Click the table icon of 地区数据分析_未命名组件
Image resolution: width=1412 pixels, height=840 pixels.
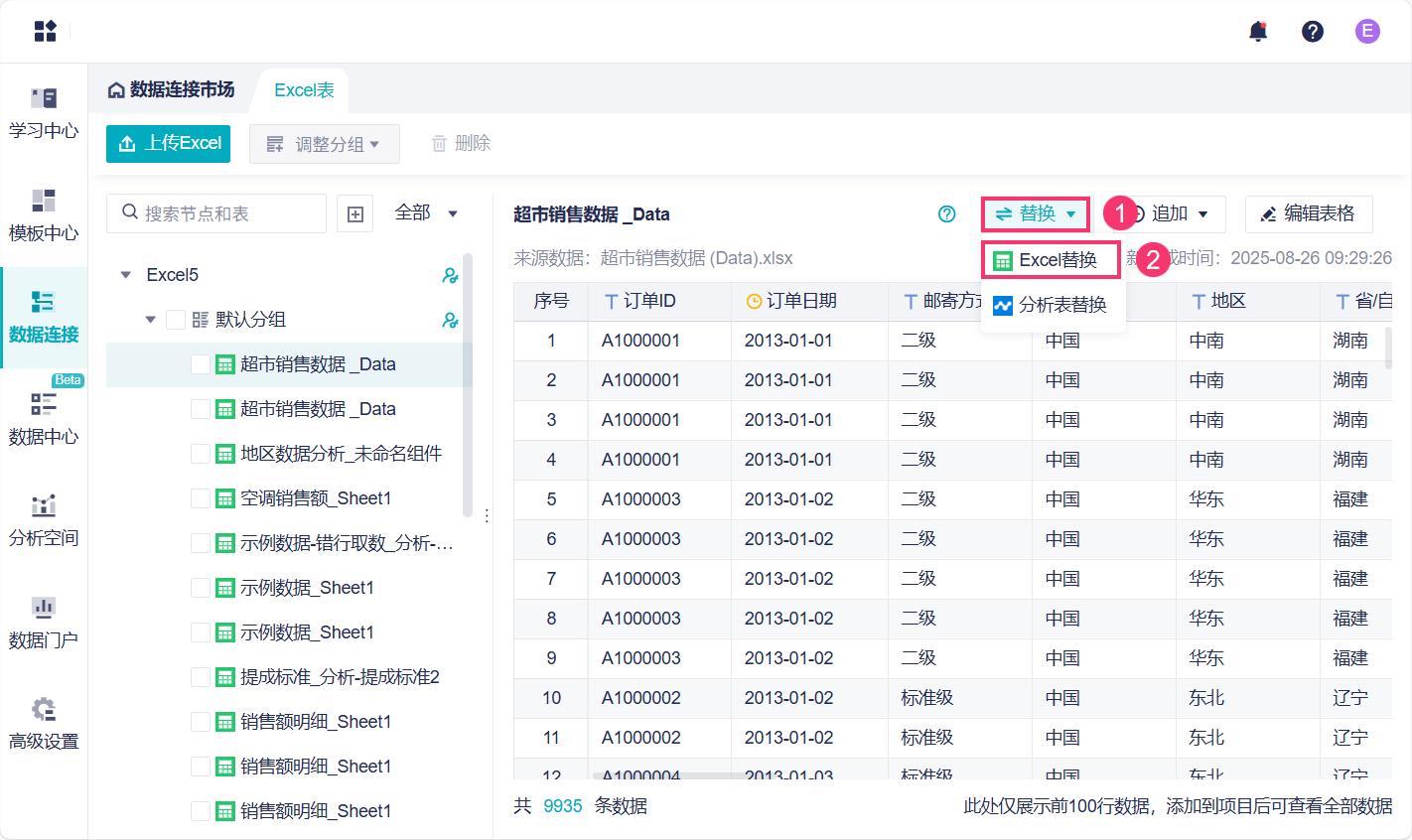225,454
